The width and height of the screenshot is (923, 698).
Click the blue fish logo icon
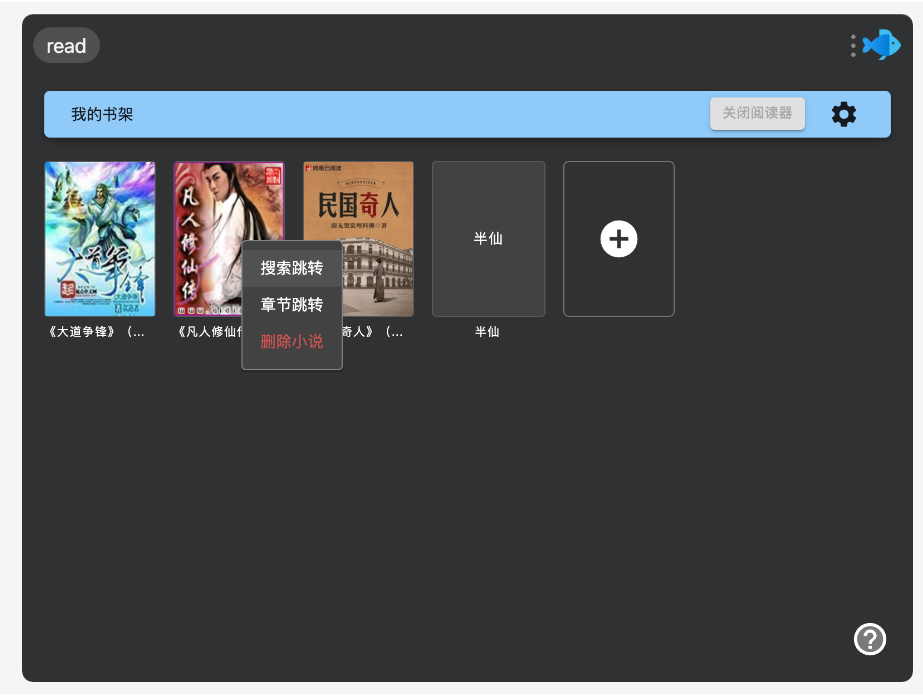[x=882, y=45]
